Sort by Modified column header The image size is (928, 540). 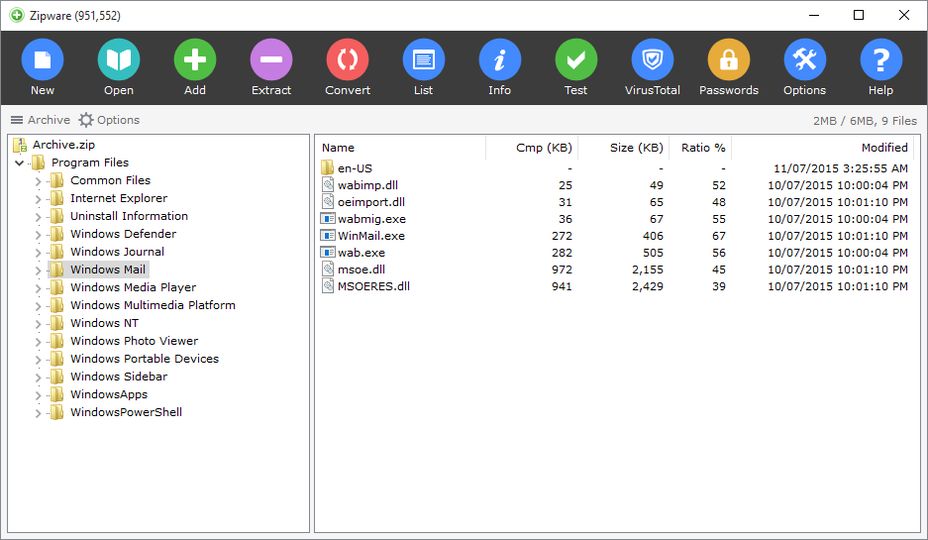[823, 147]
